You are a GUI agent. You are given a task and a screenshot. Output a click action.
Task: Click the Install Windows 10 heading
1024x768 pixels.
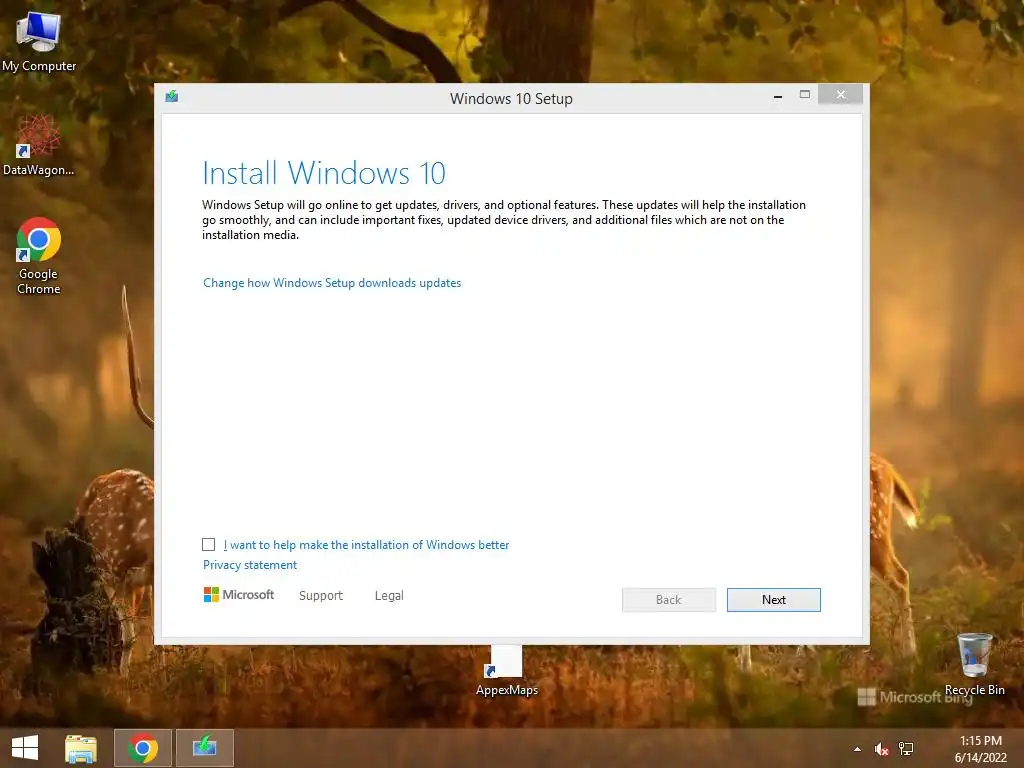324,173
